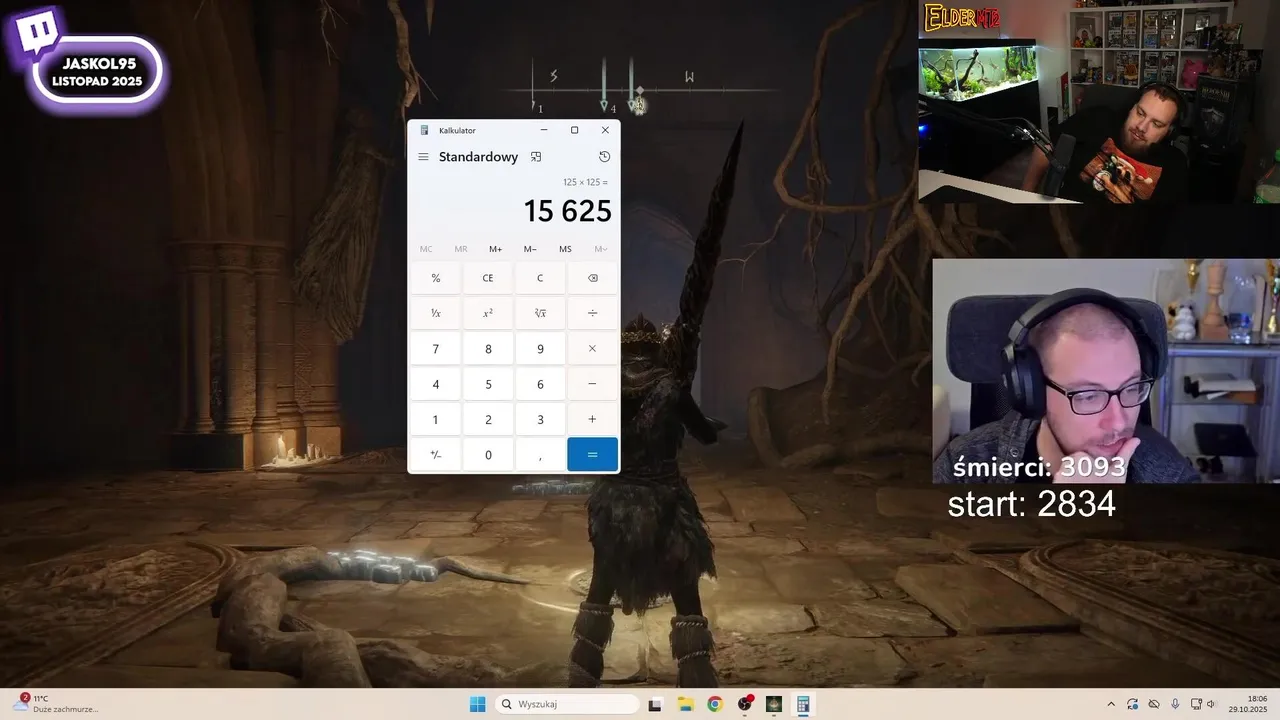Click the decimal comma key
The width and height of the screenshot is (1280, 720).
(x=540, y=454)
